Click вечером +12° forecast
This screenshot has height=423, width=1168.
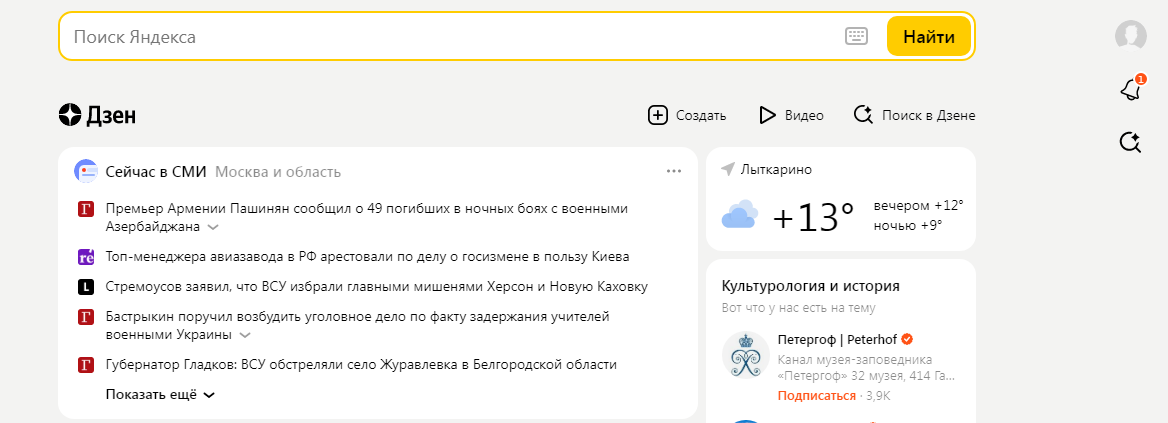tap(918, 205)
